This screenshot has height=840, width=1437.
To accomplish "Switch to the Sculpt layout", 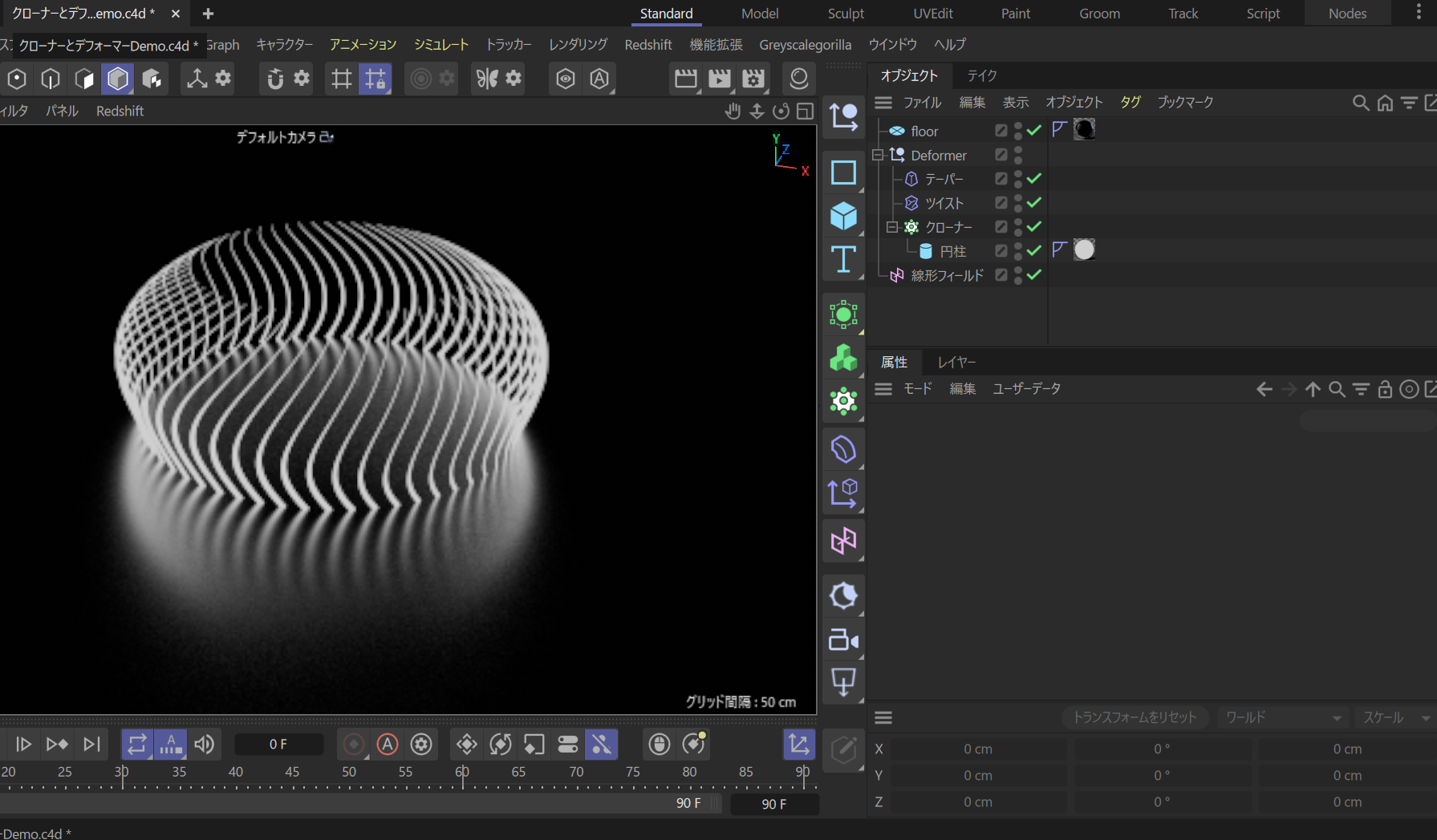I will click(846, 14).
